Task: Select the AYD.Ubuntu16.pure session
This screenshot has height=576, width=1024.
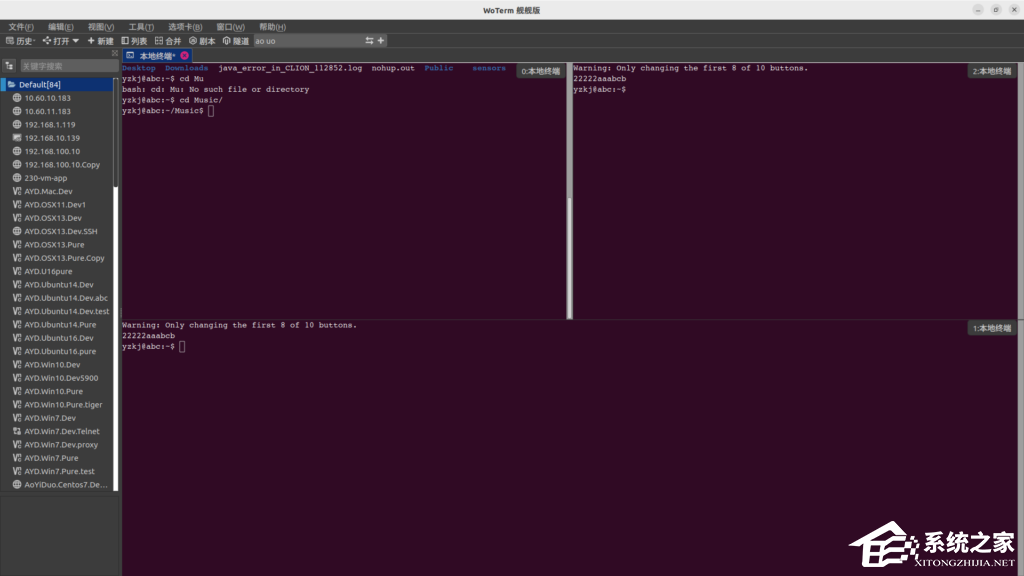Action: coord(58,351)
